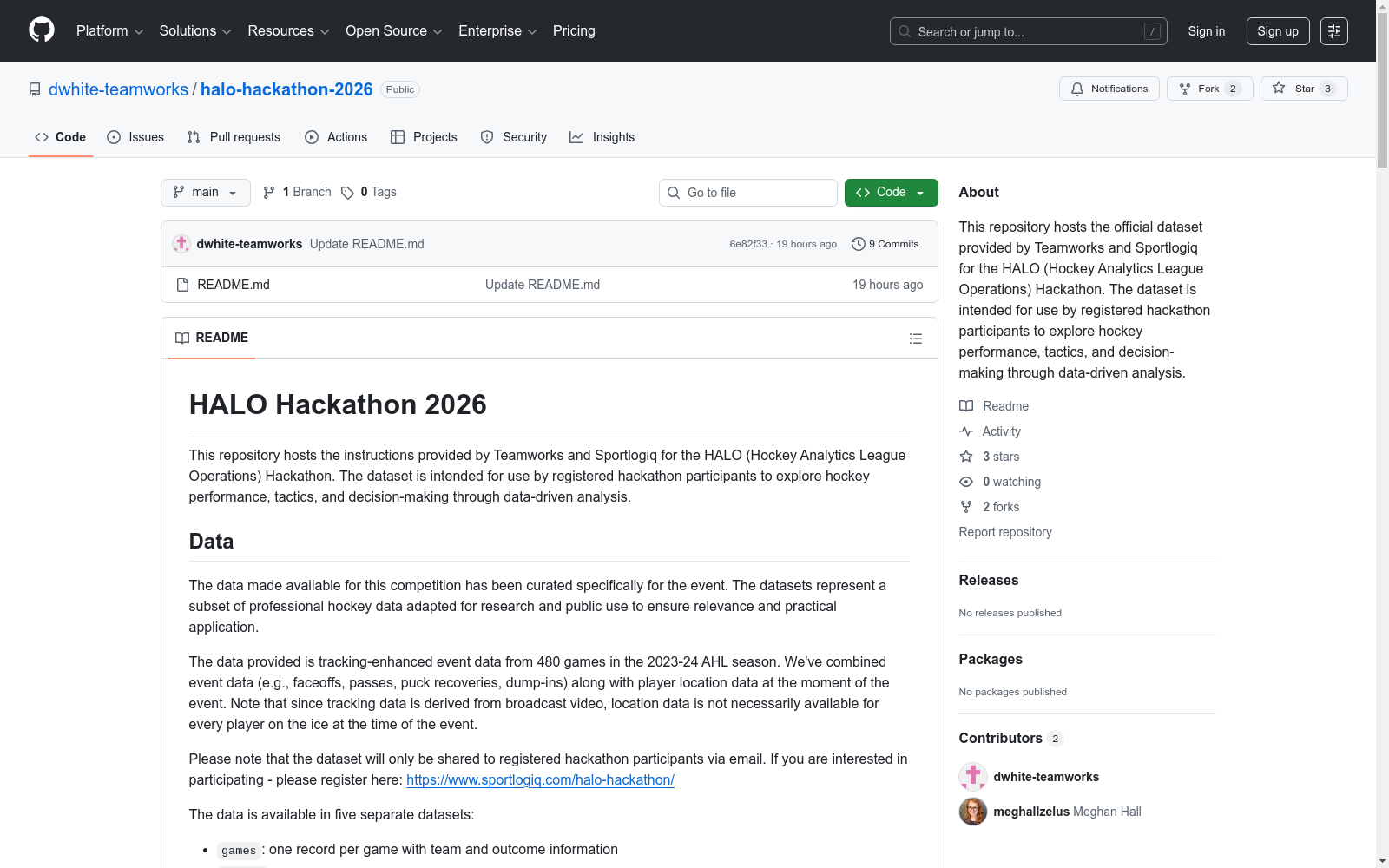Screen dimensions: 1389x868
Task: Click the branch icon beside 1 Branch
Action: (x=269, y=193)
